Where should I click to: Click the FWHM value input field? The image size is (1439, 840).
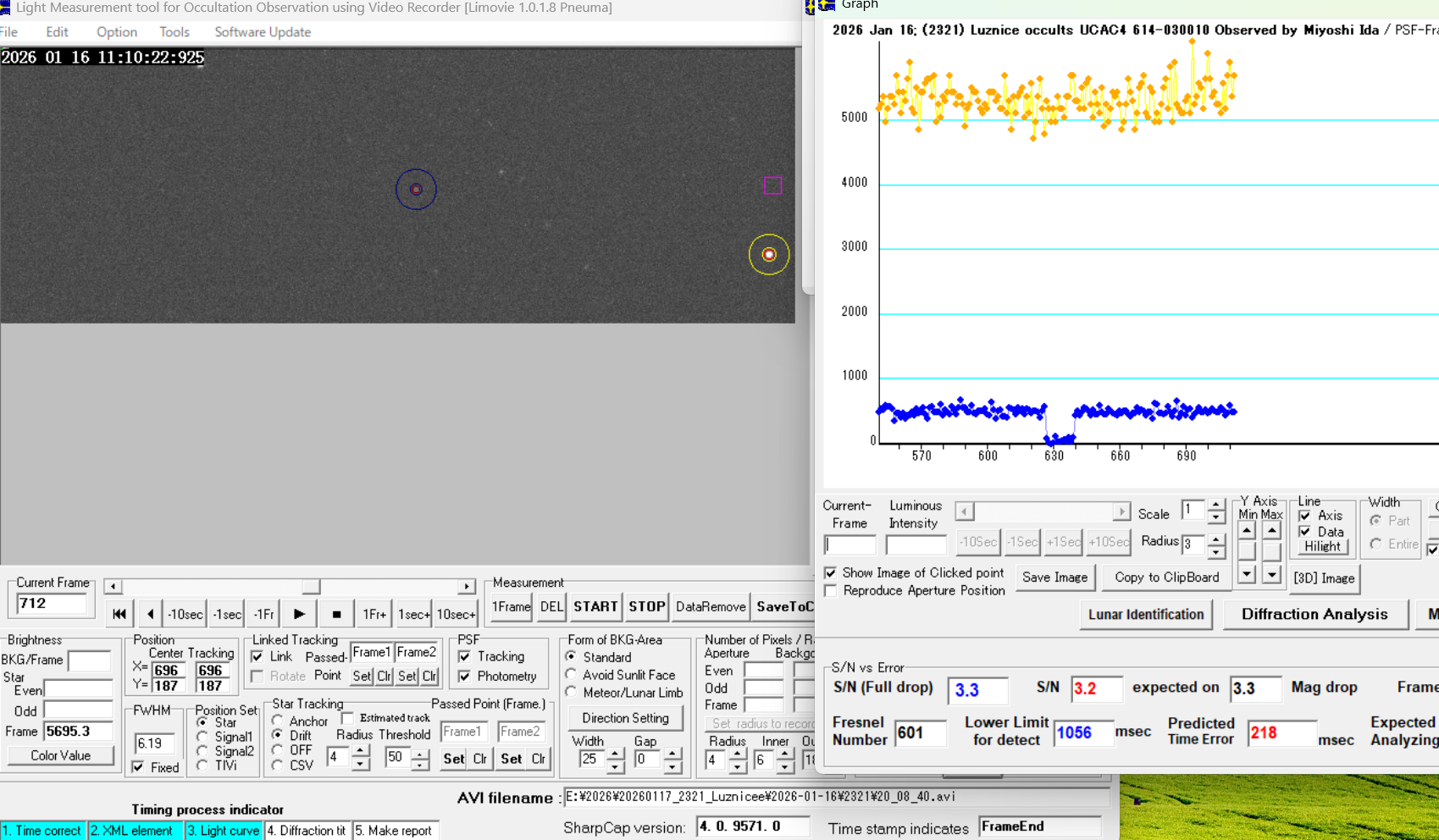click(x=154, y=743)
